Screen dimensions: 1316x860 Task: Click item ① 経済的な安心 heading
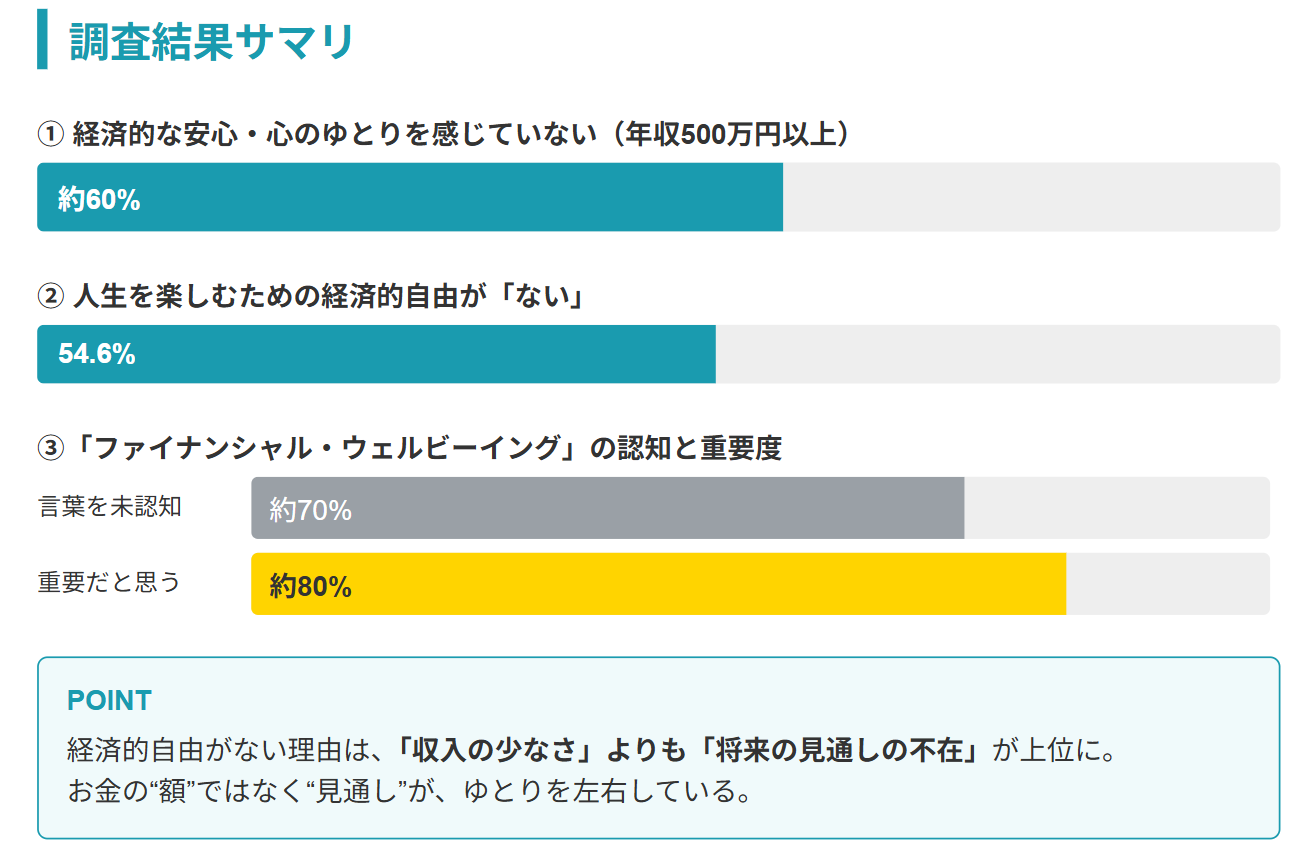444,133
